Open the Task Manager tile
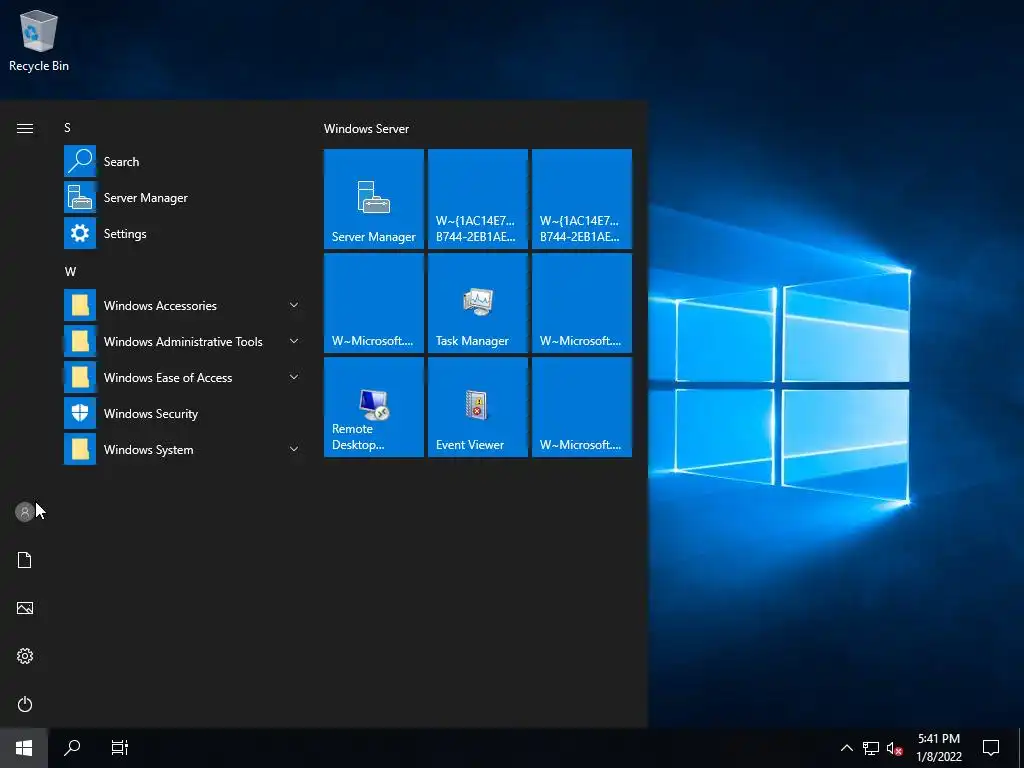 click(477, 303)
